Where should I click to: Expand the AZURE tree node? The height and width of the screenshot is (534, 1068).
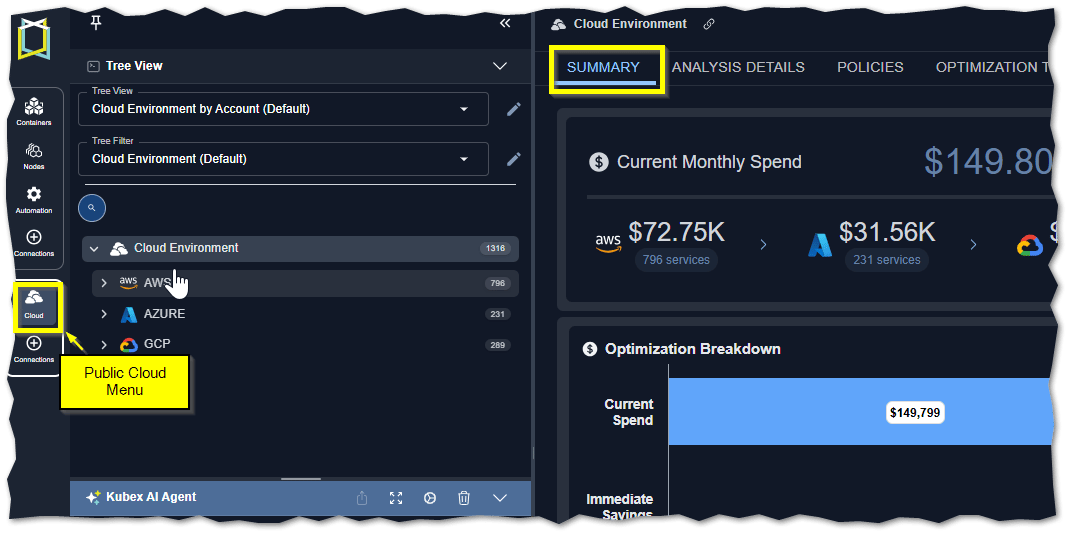pyautogui.click(x=104, y=314)
